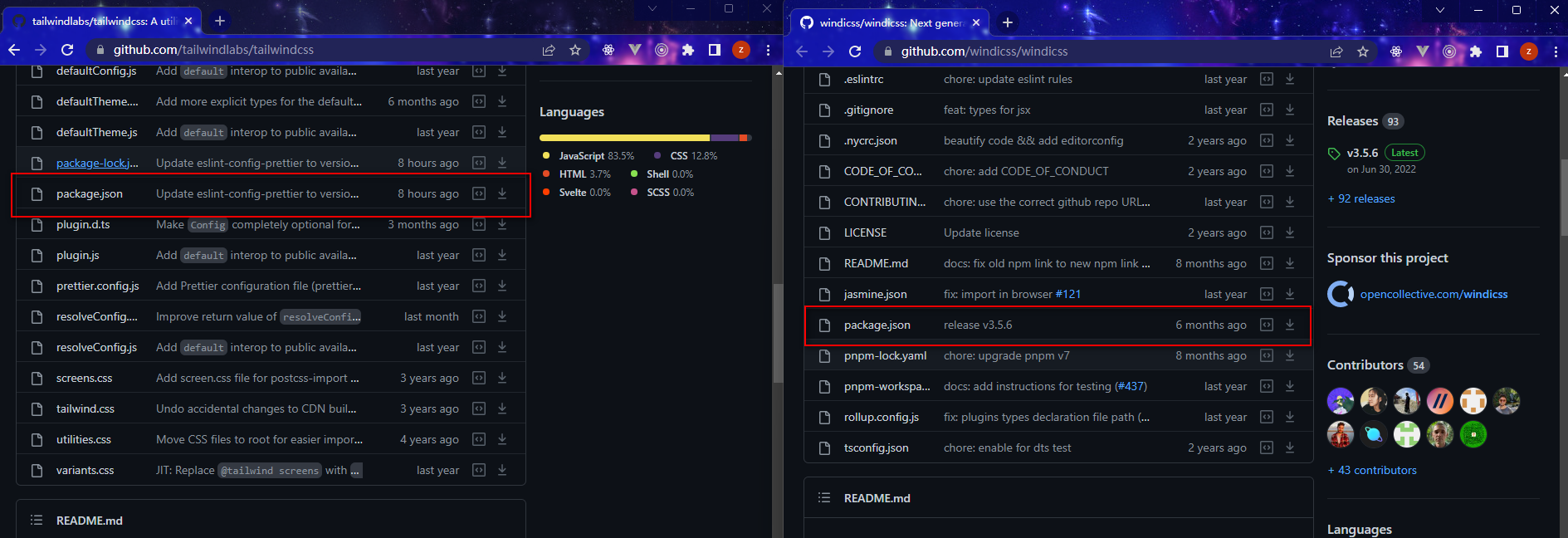The height and width of the screenshot is (538, 1568).
Task: Open extensions puzzle icon in left browser
Action: (688, 50)
